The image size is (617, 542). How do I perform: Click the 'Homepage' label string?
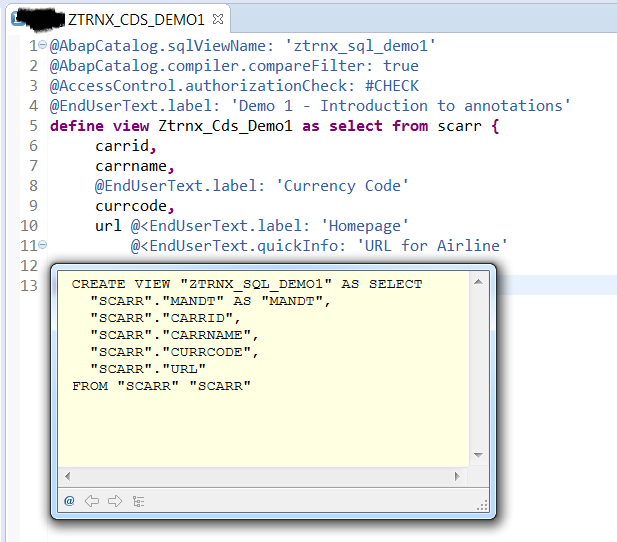(365, 226)
